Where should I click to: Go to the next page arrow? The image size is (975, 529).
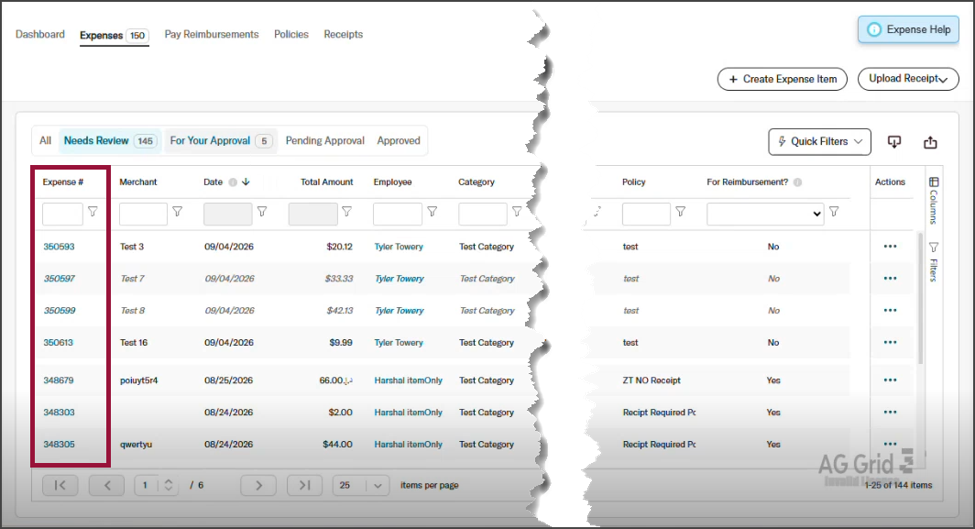pyautogui.click(x=259, y=485)
